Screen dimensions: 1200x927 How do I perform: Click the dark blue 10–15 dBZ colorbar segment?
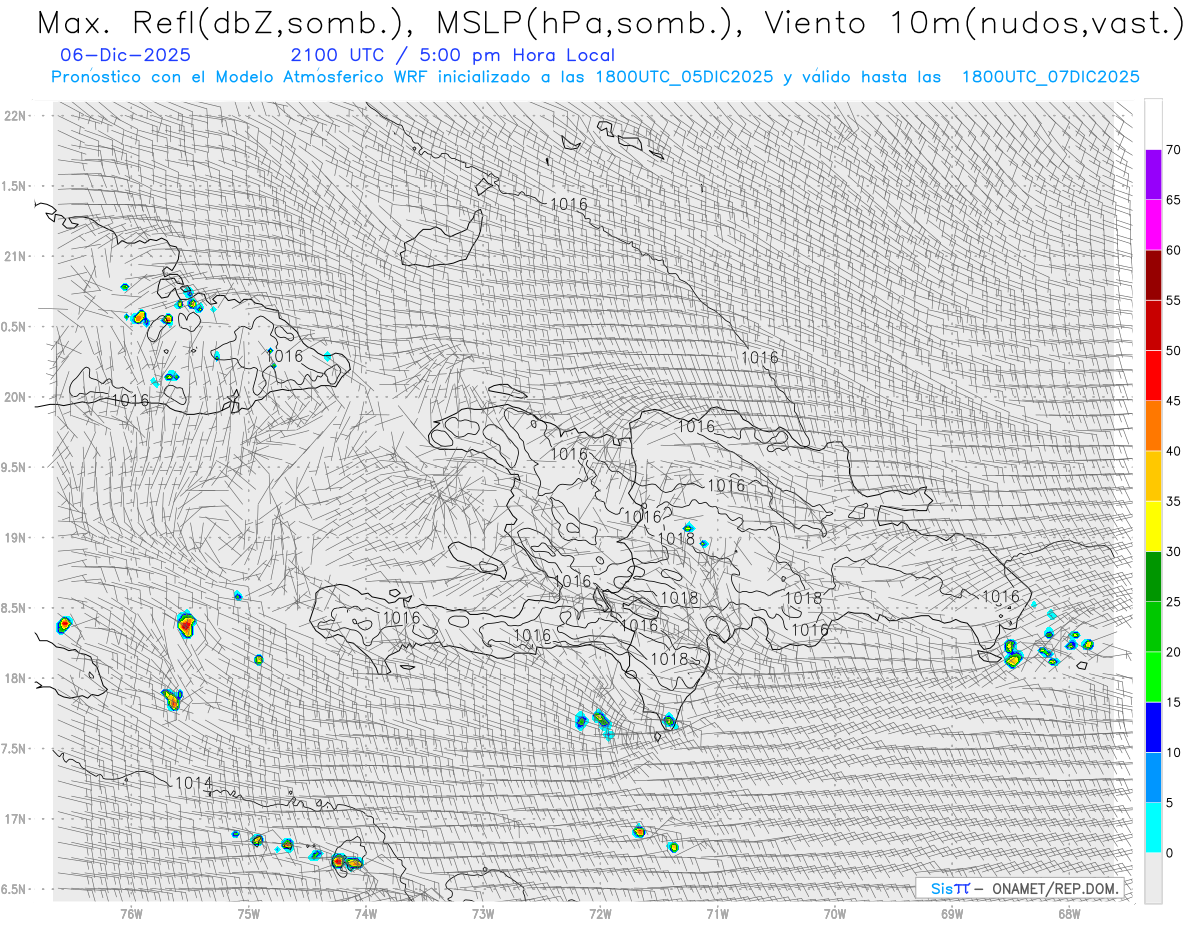coord(1153,727)
